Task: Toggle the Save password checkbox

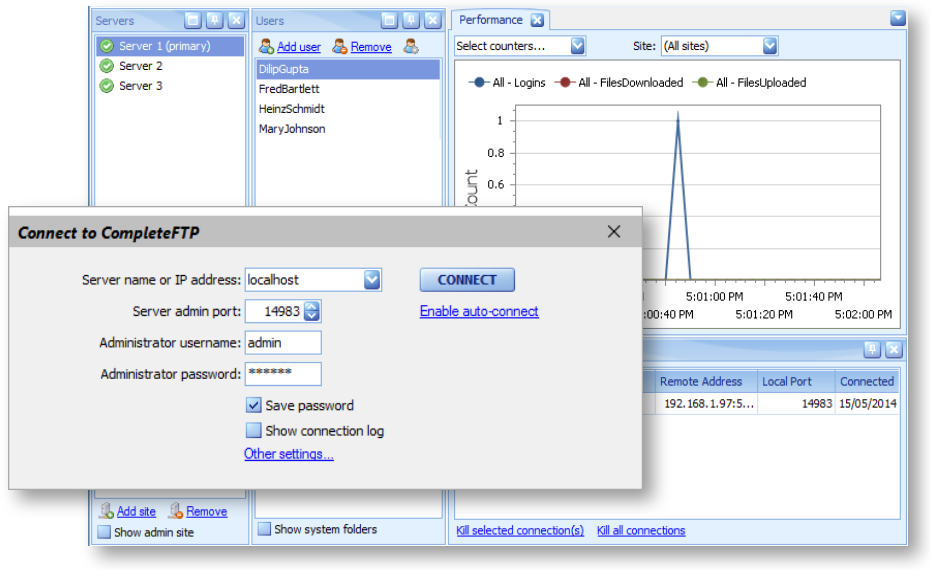Action: point(253,405)
